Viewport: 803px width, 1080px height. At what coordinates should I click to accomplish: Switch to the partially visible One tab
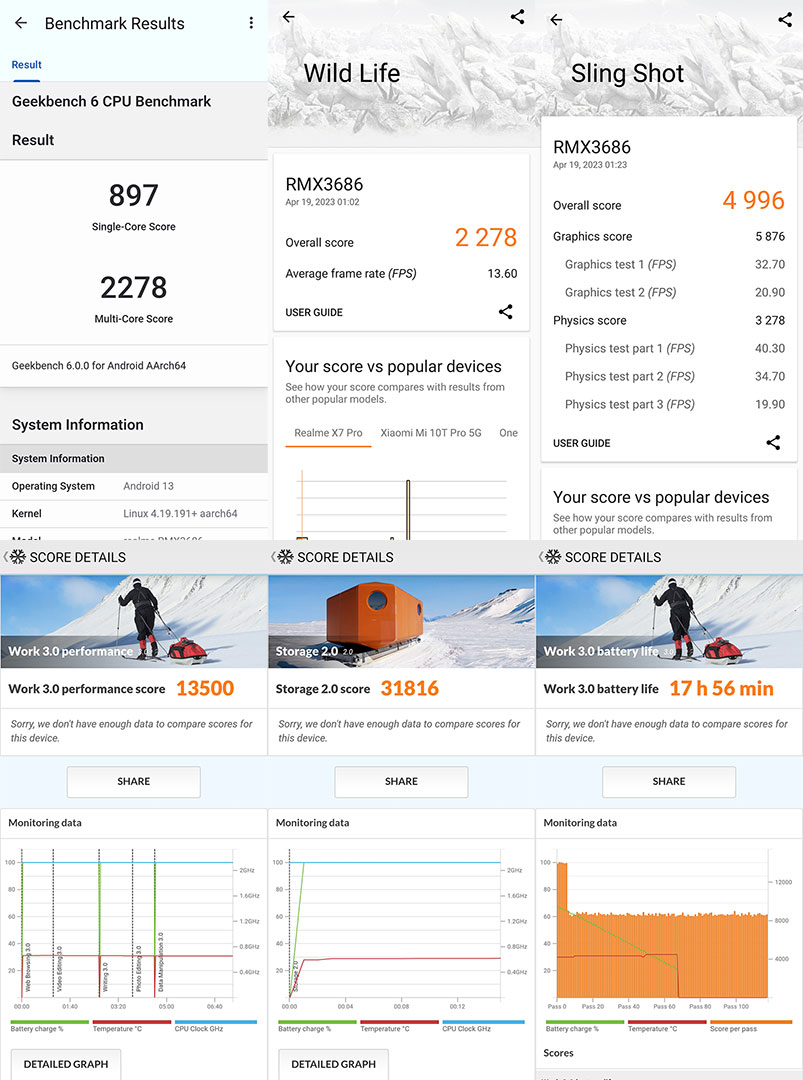click(x=508, y=433)
